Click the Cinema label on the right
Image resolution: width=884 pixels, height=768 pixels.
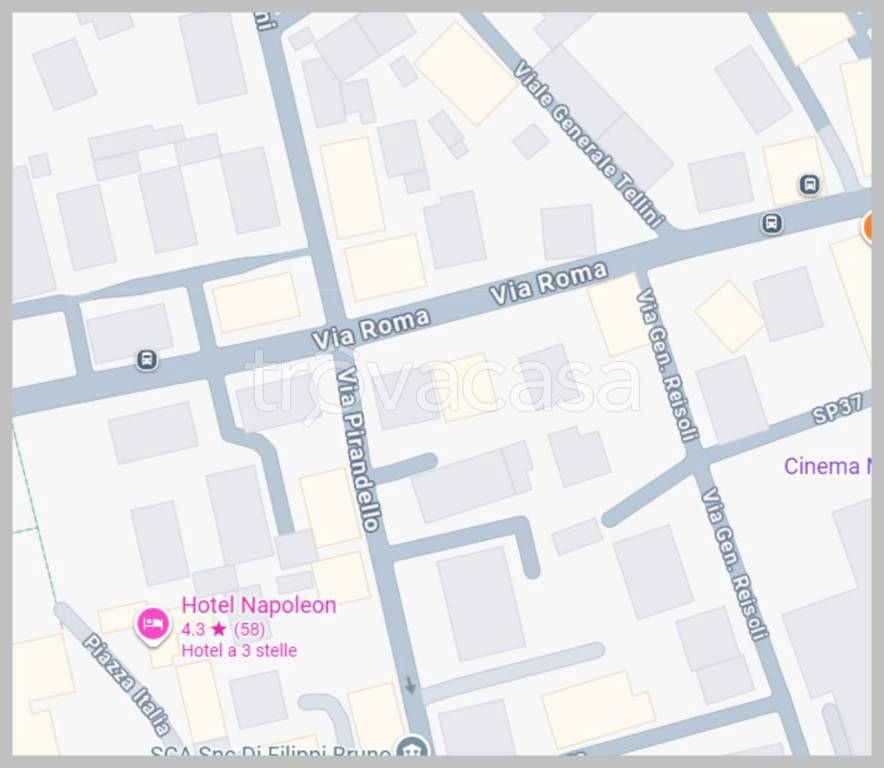821,466
